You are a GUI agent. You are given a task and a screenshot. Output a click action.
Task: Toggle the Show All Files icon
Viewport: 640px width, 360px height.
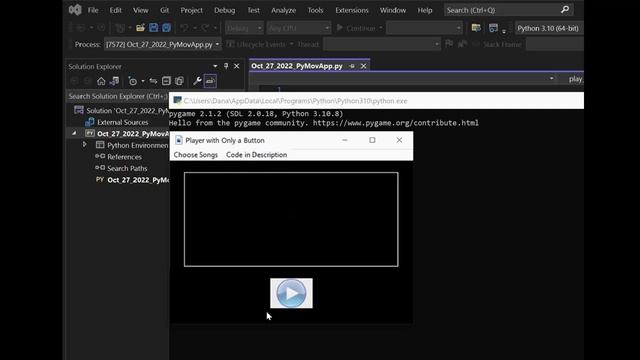(179, 81)
